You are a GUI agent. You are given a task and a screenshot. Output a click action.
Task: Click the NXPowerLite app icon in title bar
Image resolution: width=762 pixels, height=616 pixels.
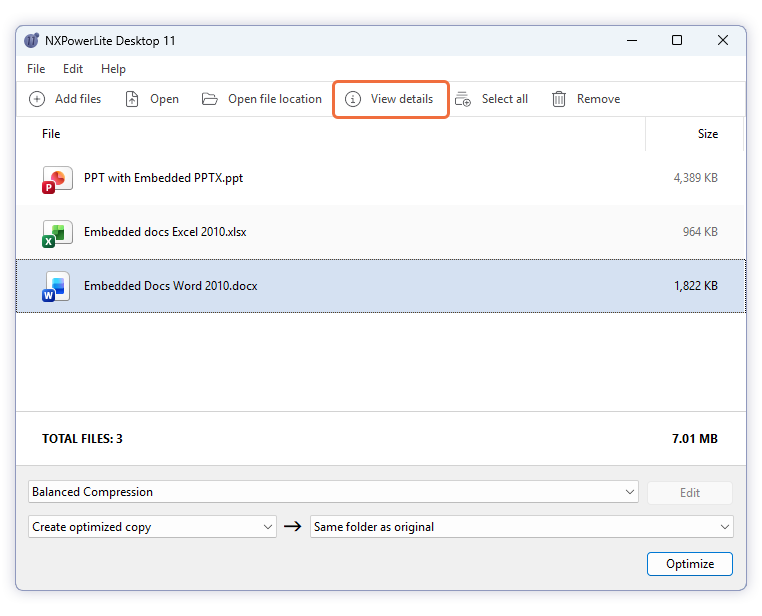32,40
